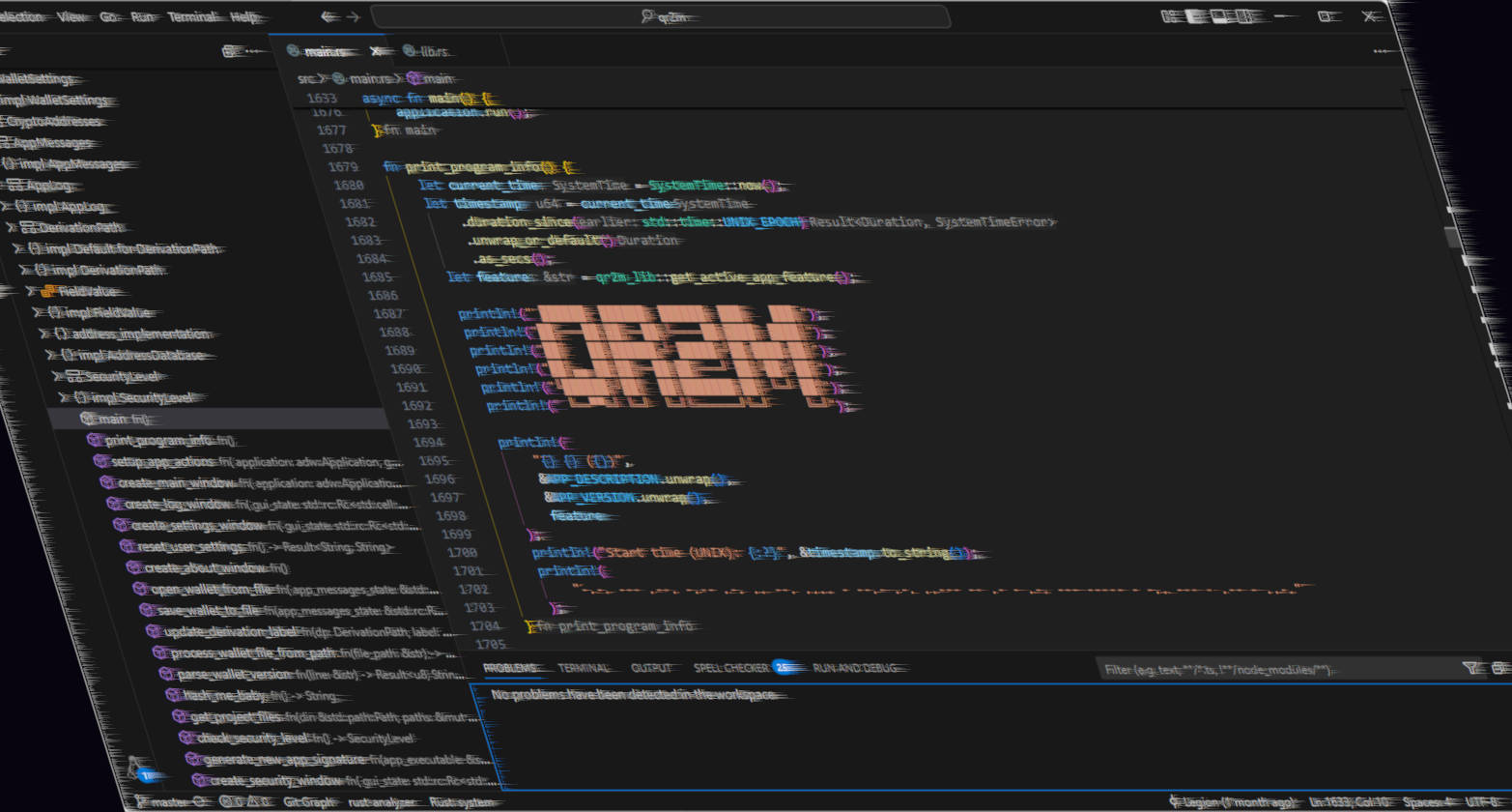Click the navigate forward arrow in title bar
Viewport: 1512px width, 812px height.
(354, 16)
